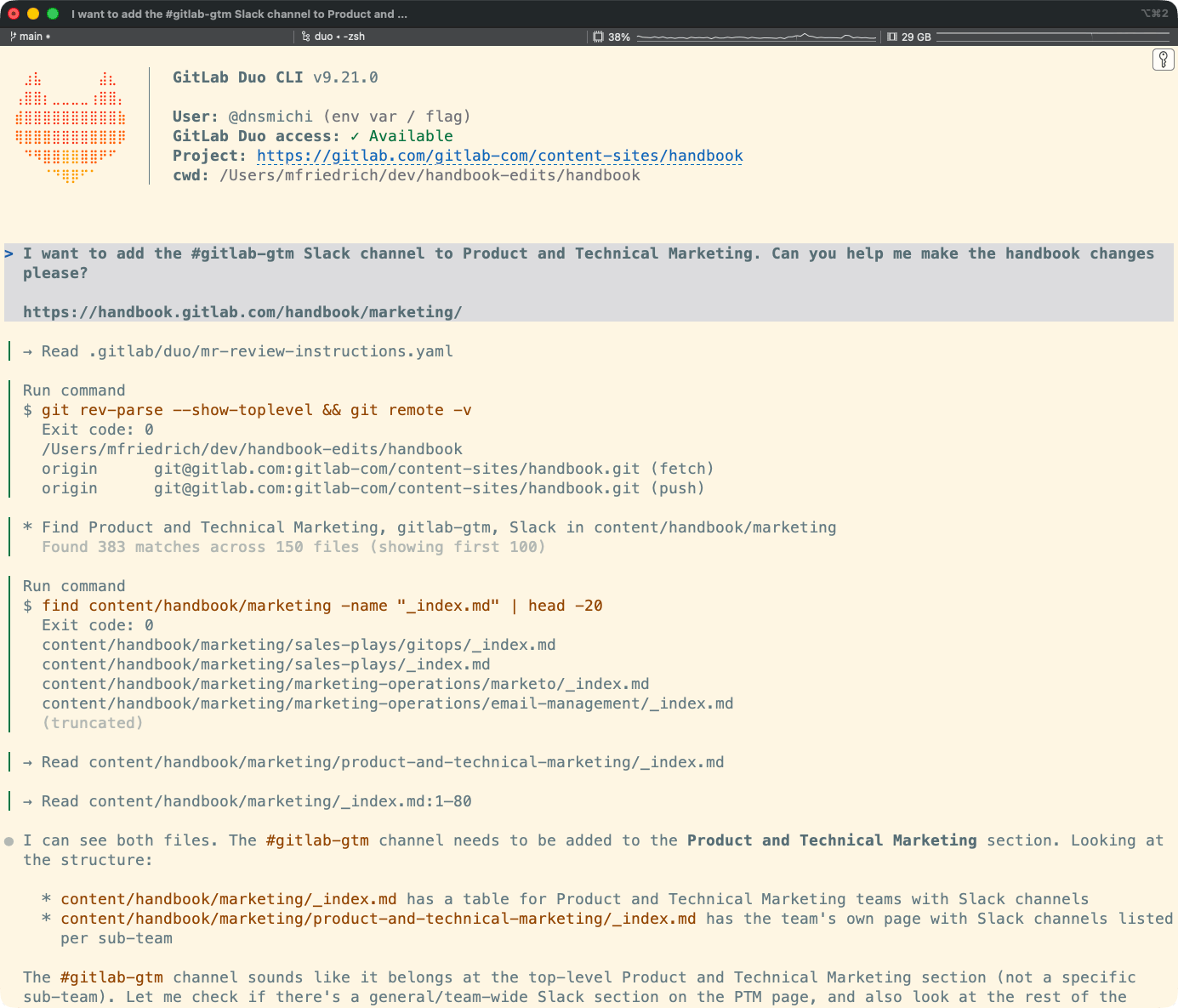1178x1008 pixels.
Task: Click the '@dnsmichi' user name
Action: (x=270, y=117)
